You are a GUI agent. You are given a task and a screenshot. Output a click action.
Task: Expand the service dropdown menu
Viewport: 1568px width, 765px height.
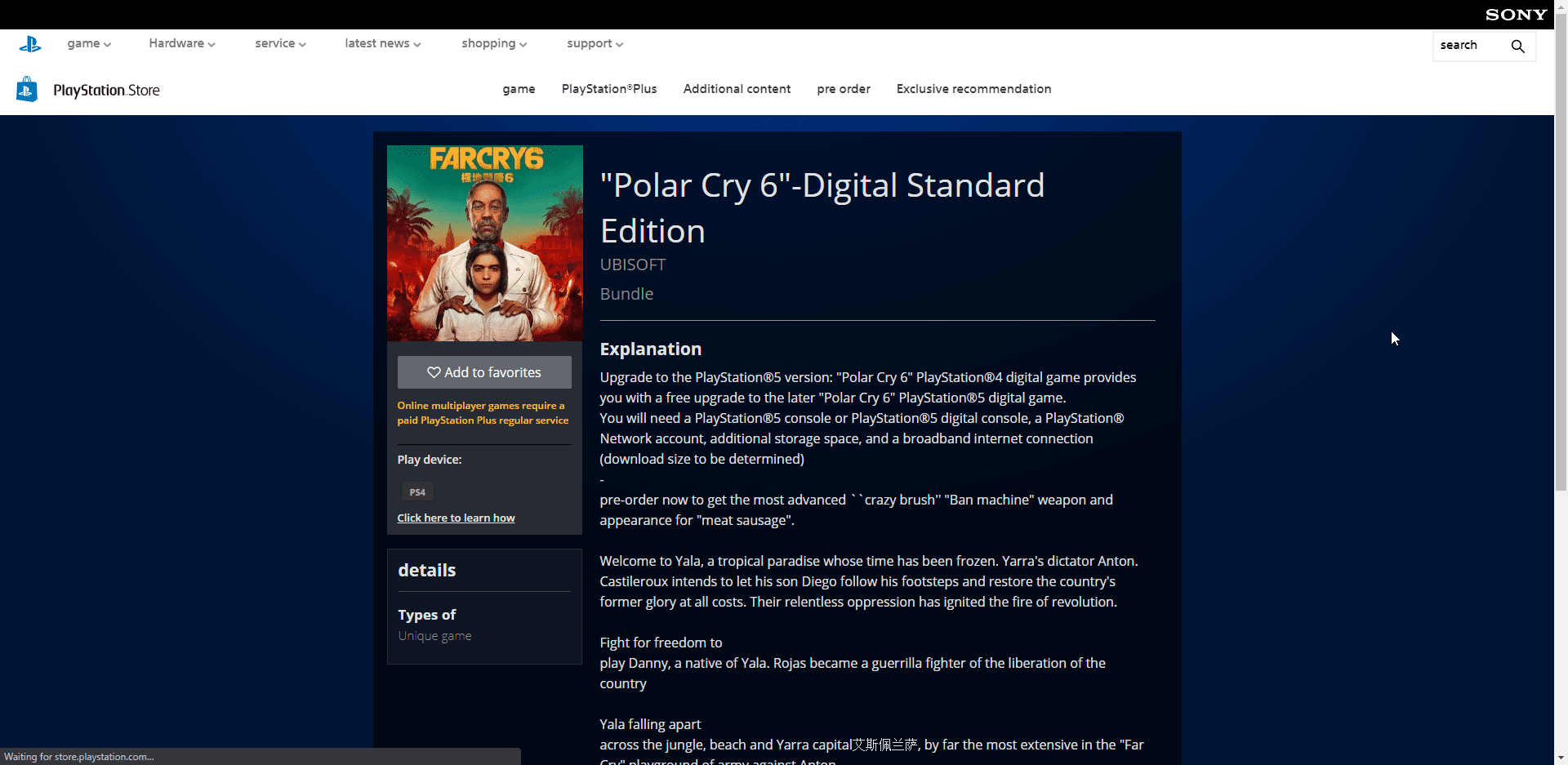pos(280,44)
